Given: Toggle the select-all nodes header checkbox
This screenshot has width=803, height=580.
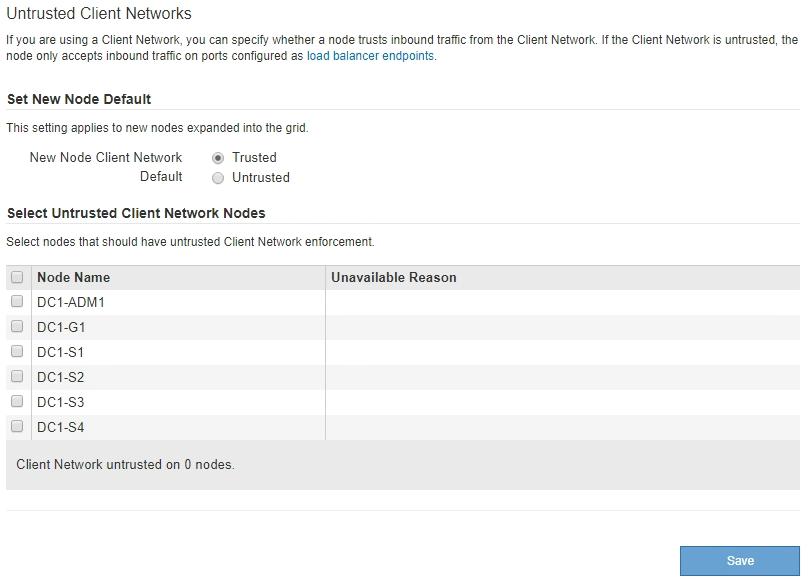Looking at the screenshot, I should 17,277.
